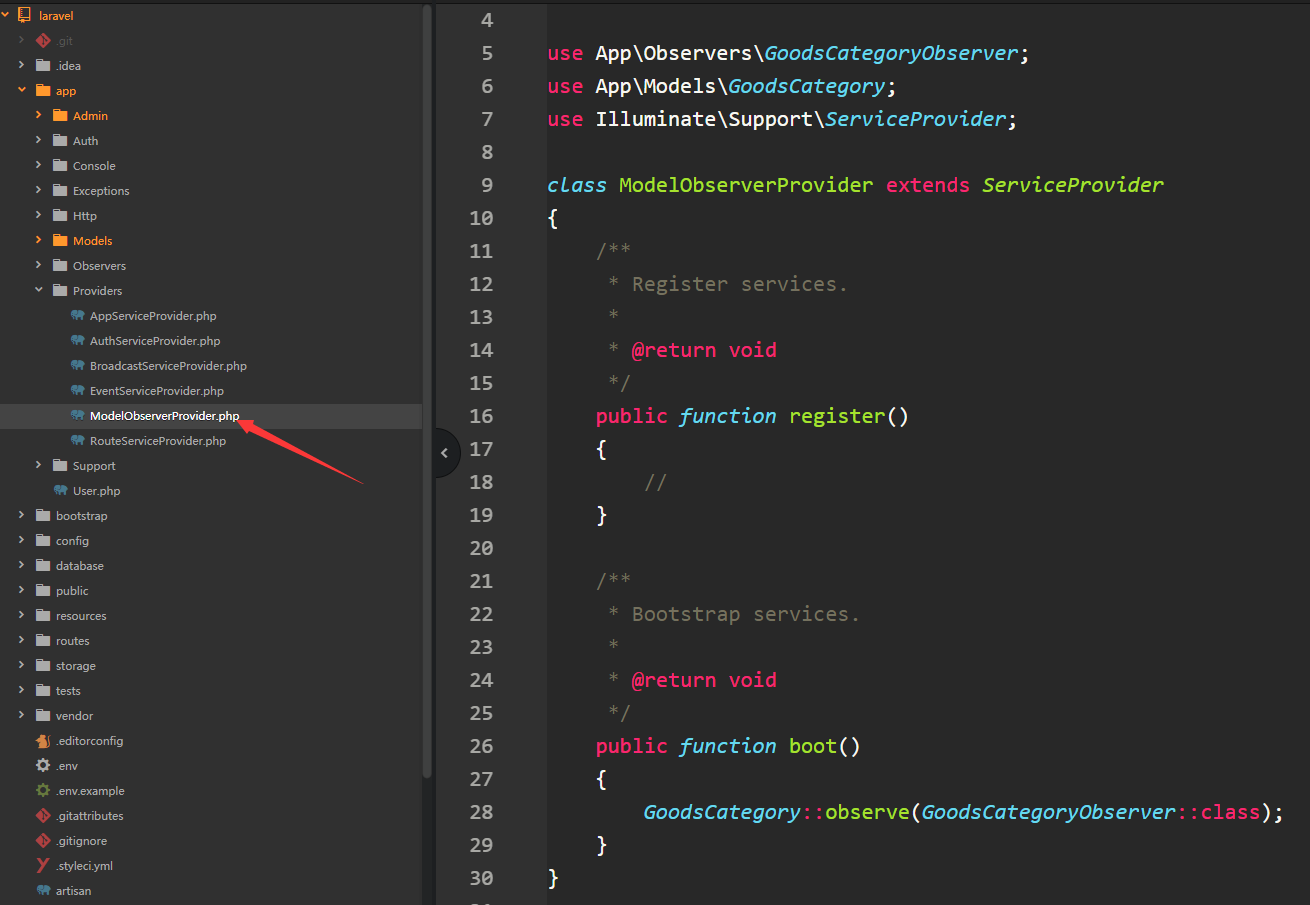The image size is (1310, 905).
Task: Open the .env.example file
Action: (90, 791)
